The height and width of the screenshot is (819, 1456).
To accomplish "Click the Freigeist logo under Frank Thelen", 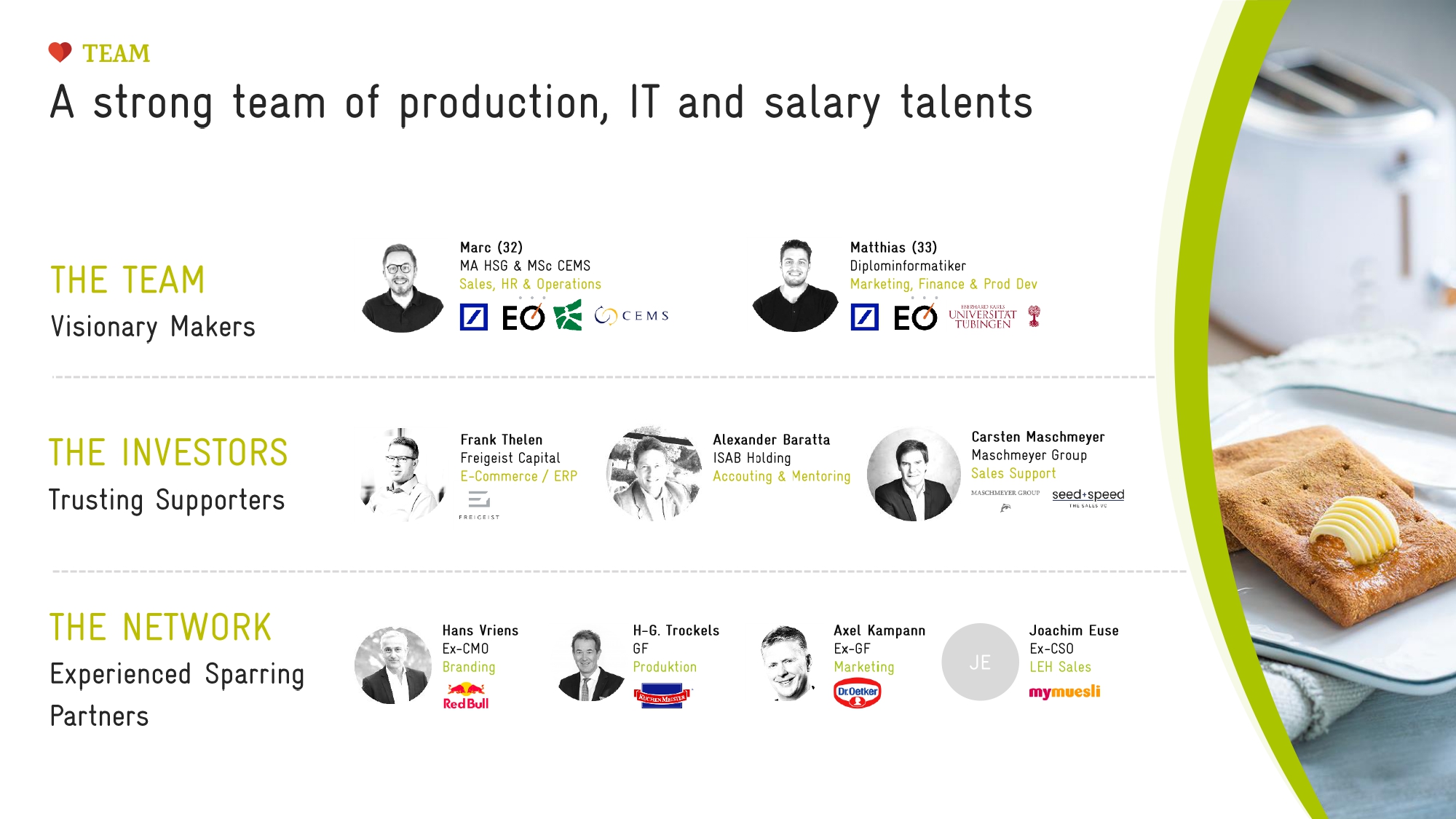I will pos(479,505).
